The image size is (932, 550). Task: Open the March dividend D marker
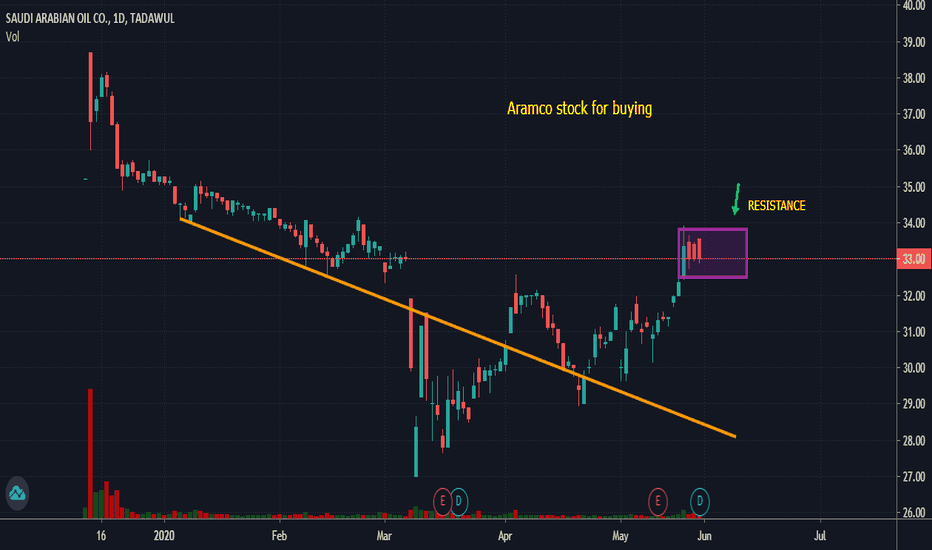[x=459, y=501]
